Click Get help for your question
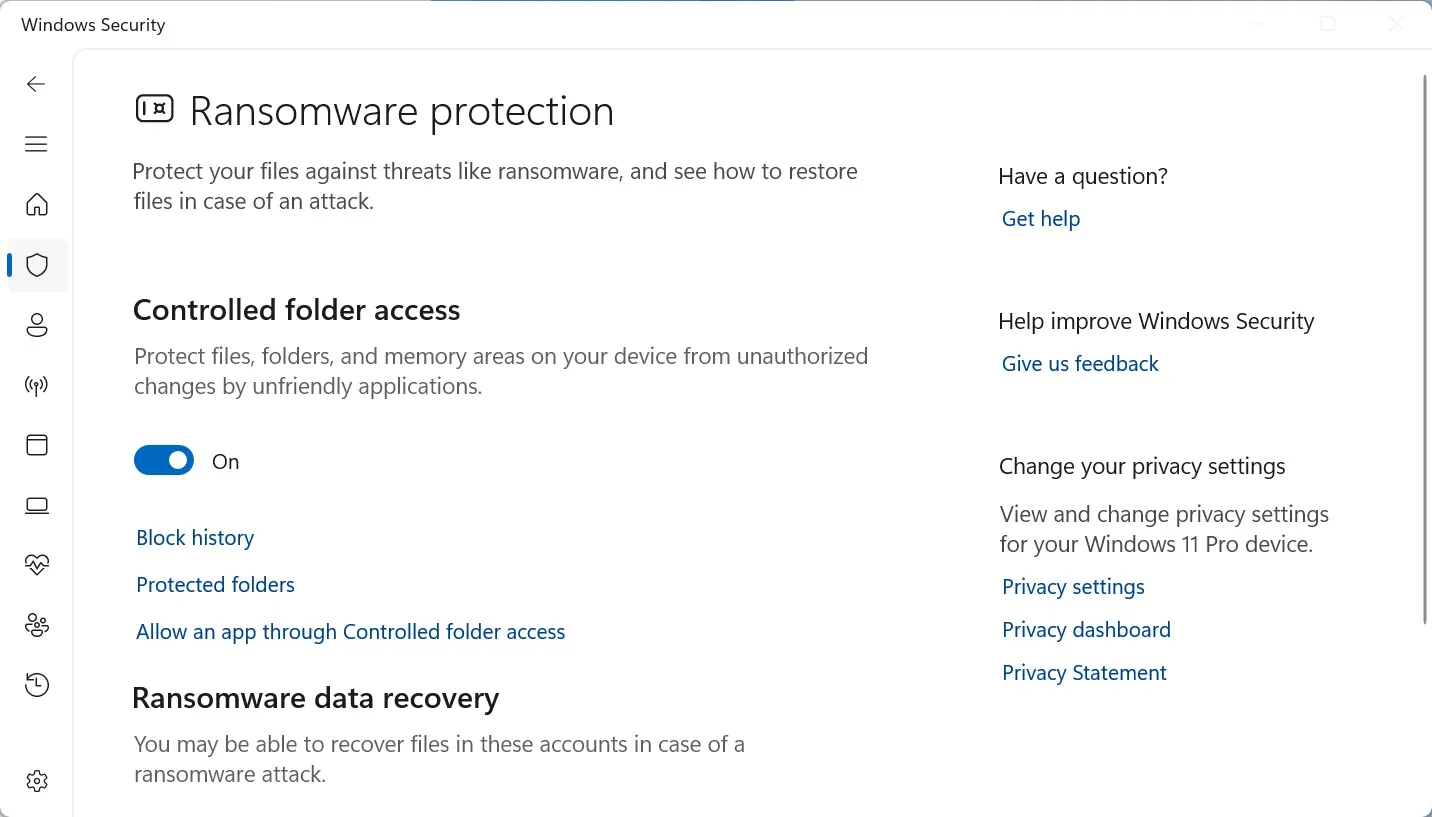Viewport: 1432px width, 817px height. click(x=1040, y=218)
